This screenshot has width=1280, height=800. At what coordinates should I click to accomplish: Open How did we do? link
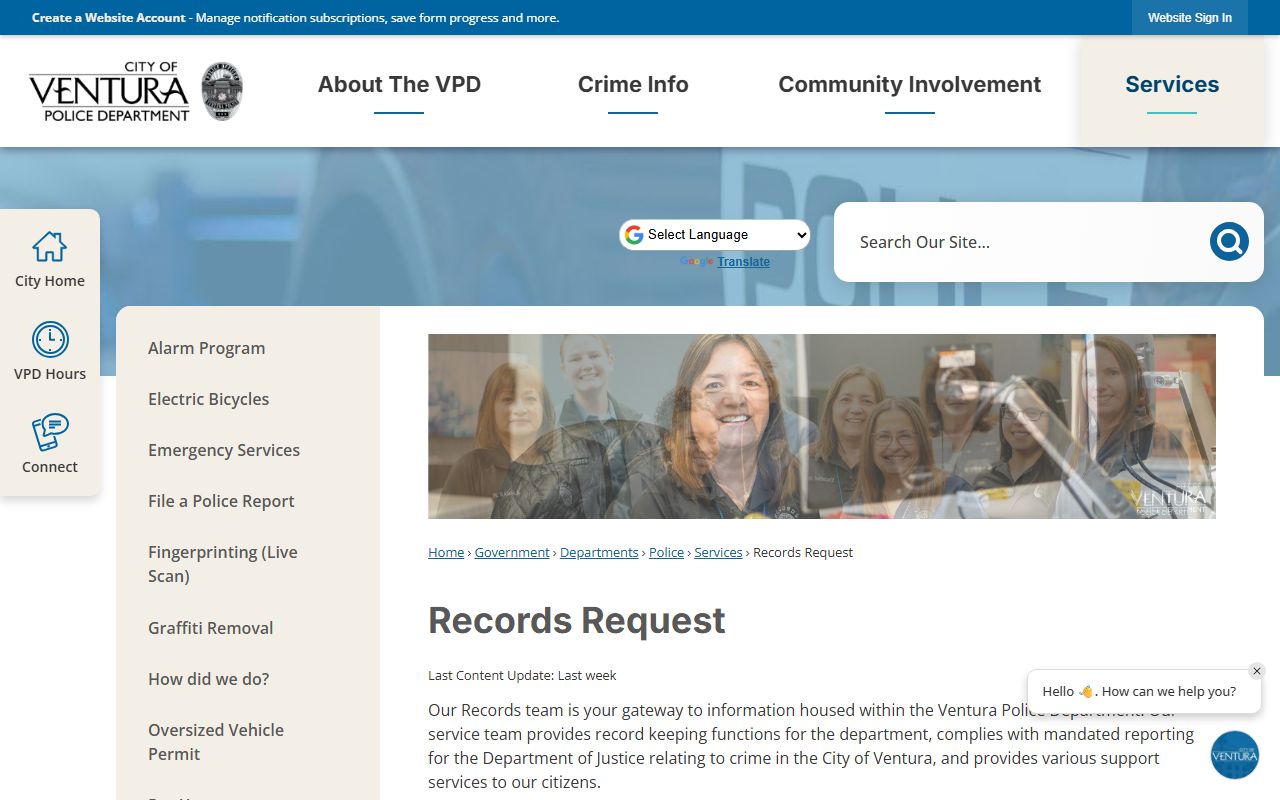pos(209,679)
